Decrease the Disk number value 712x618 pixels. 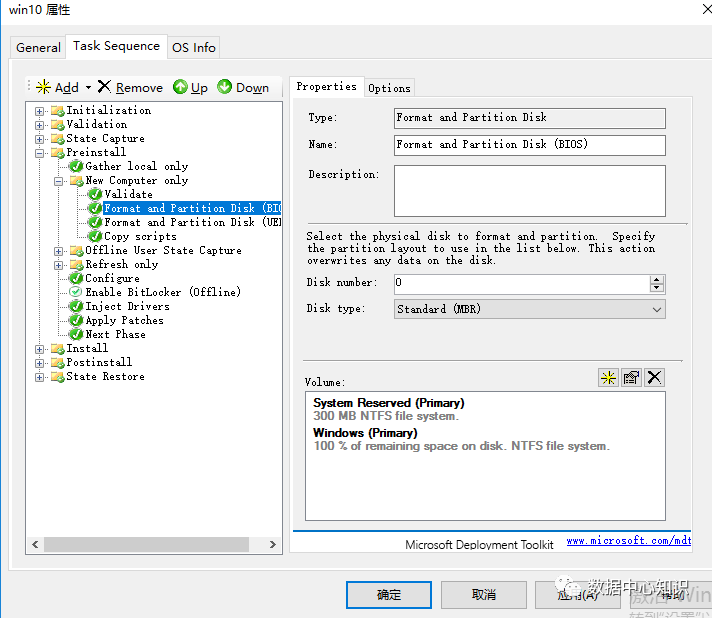(x=657, y=288)
